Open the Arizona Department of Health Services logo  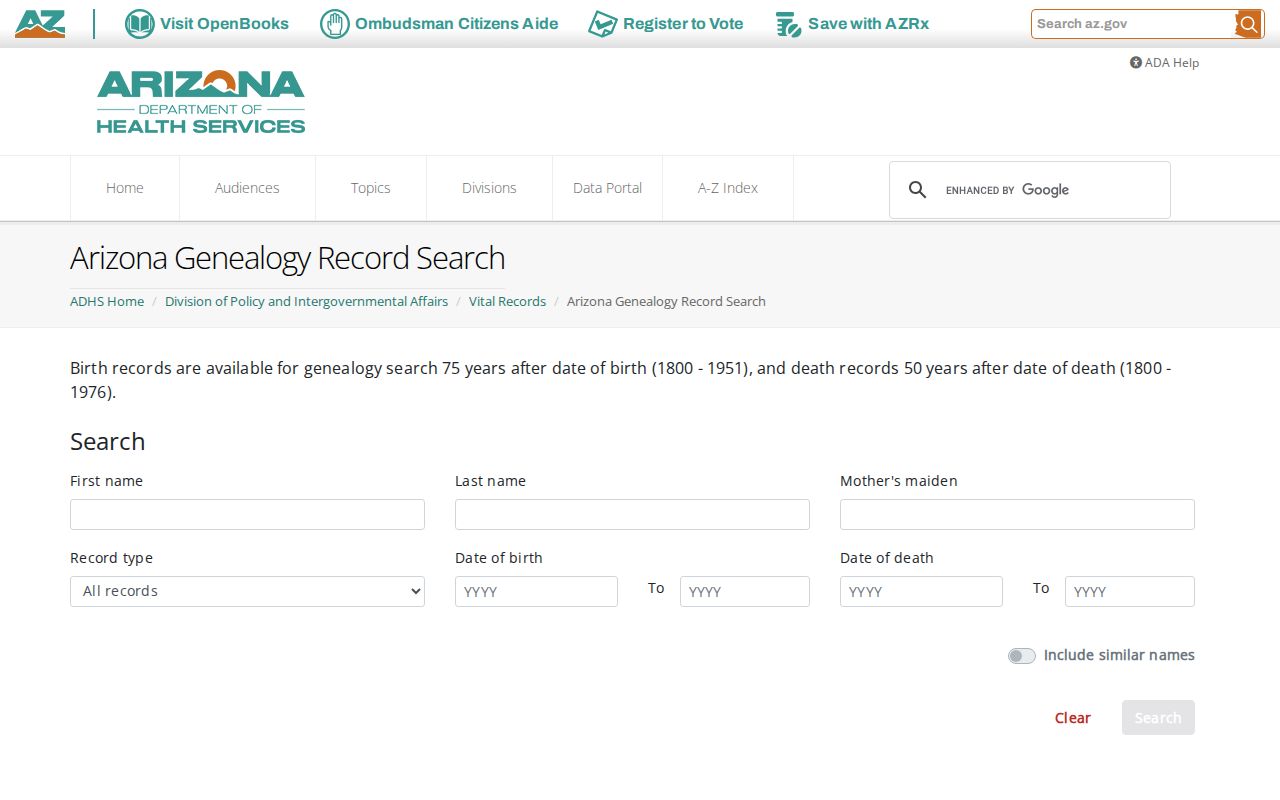201,102
